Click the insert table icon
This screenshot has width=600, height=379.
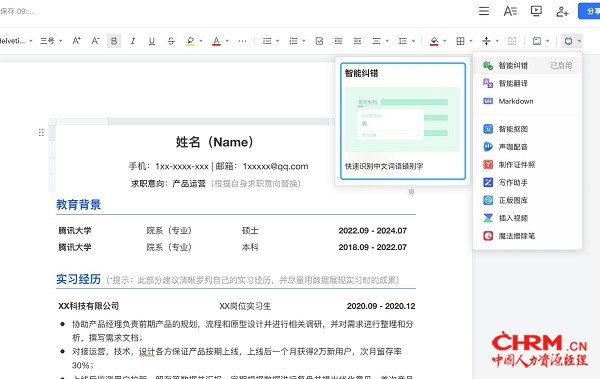coord(460,41)
